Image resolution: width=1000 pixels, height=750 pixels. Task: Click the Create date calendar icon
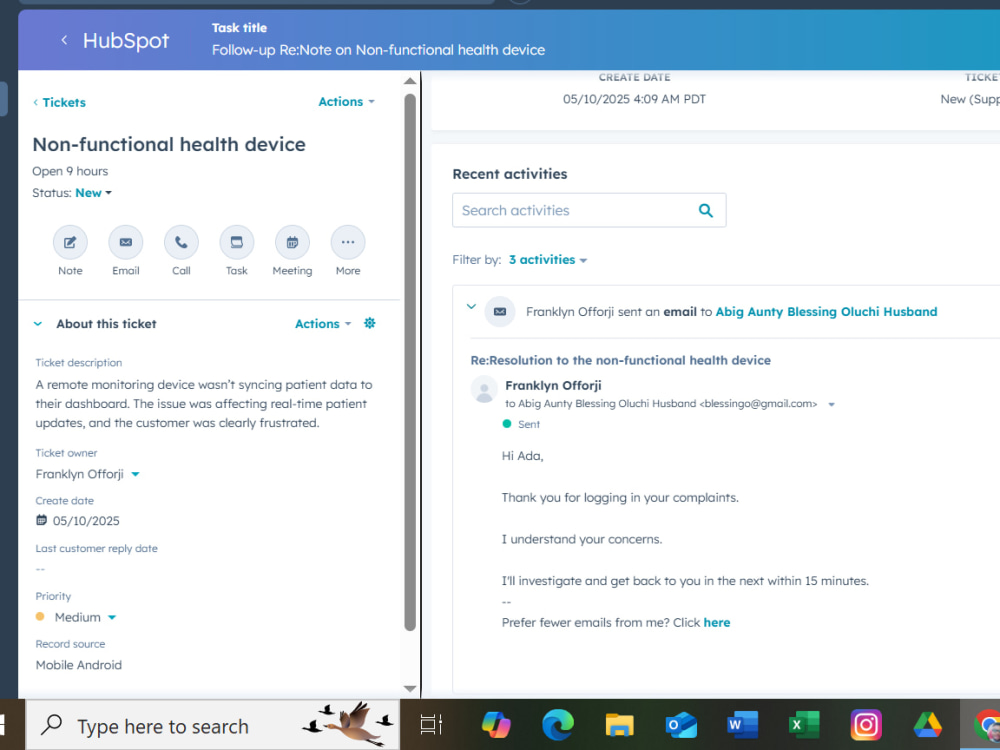41,520
